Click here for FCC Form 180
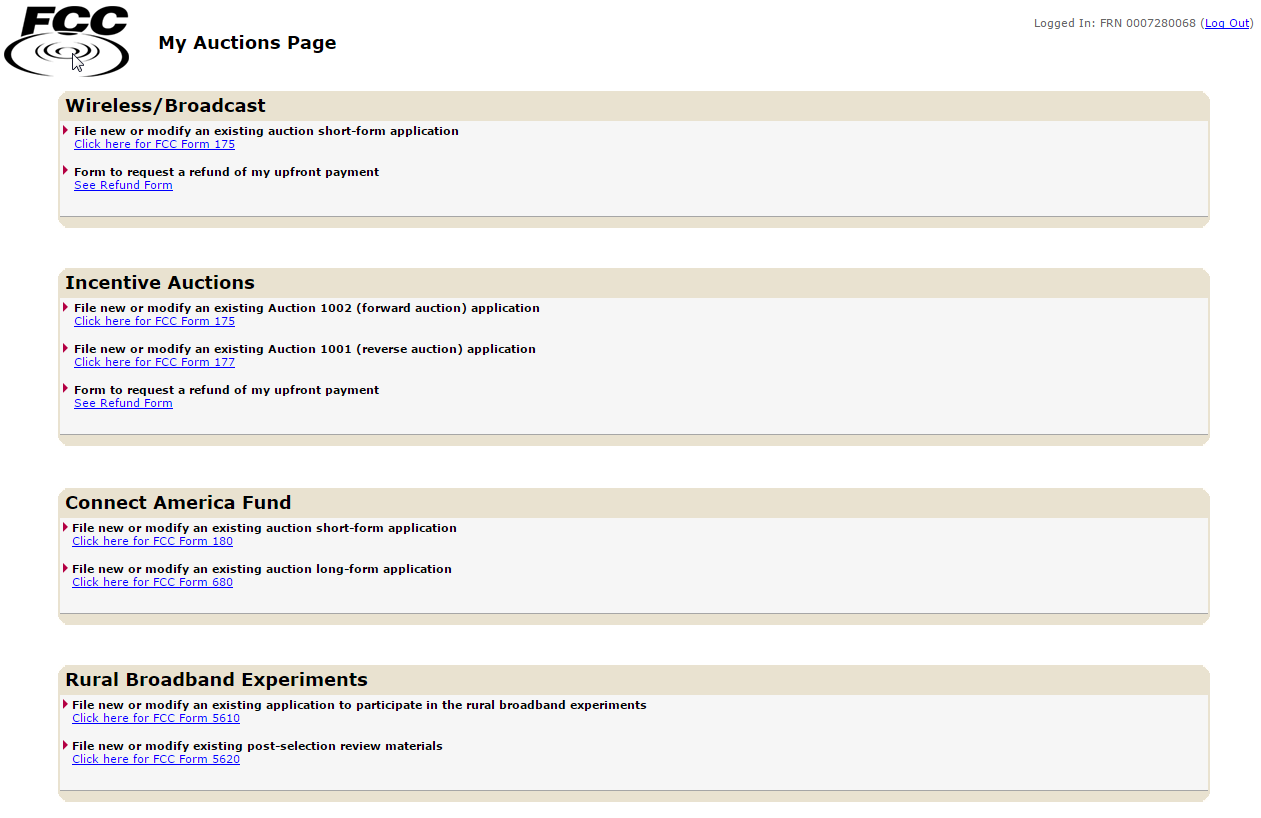 coord(152,542)
